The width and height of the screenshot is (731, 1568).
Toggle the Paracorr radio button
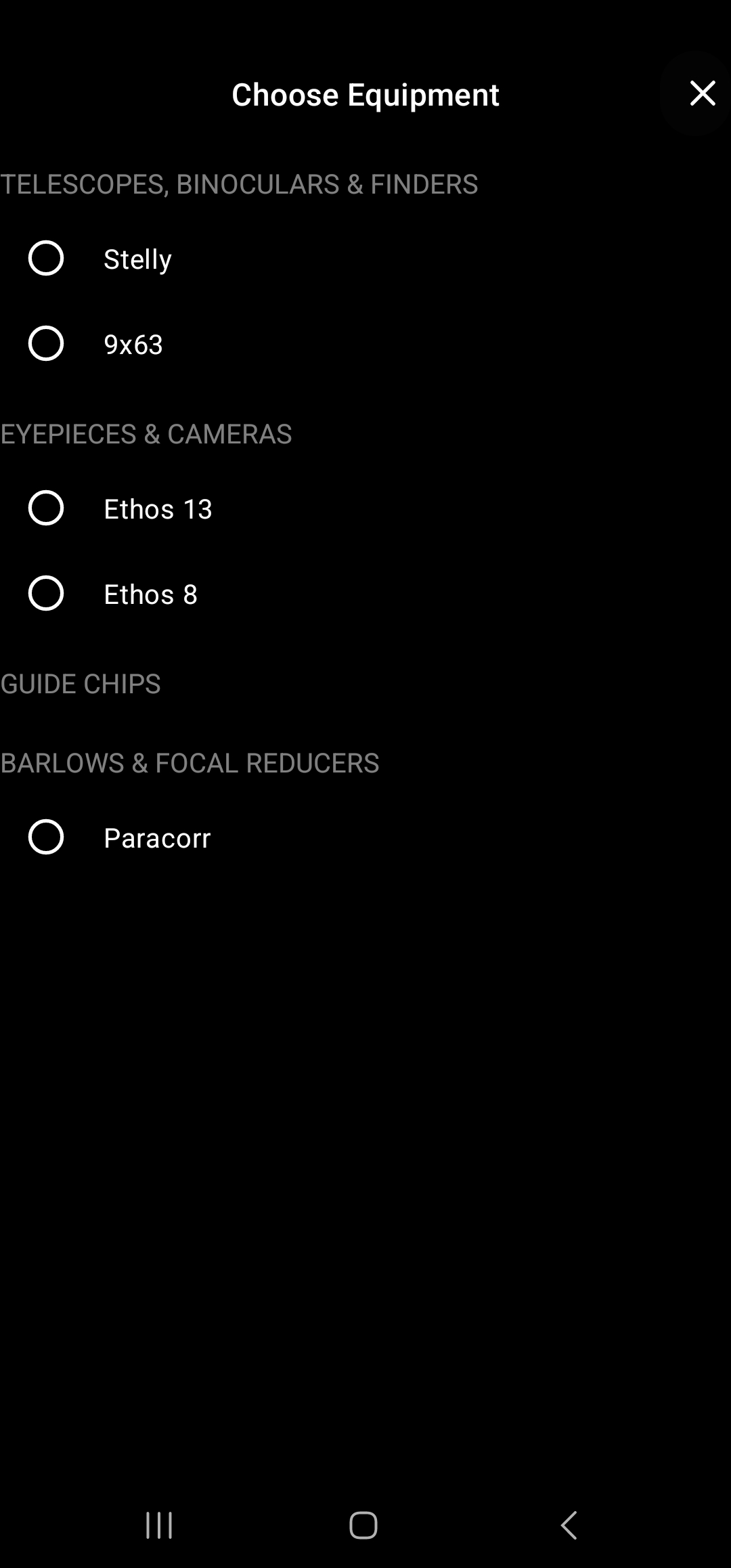tap(46, 837)
